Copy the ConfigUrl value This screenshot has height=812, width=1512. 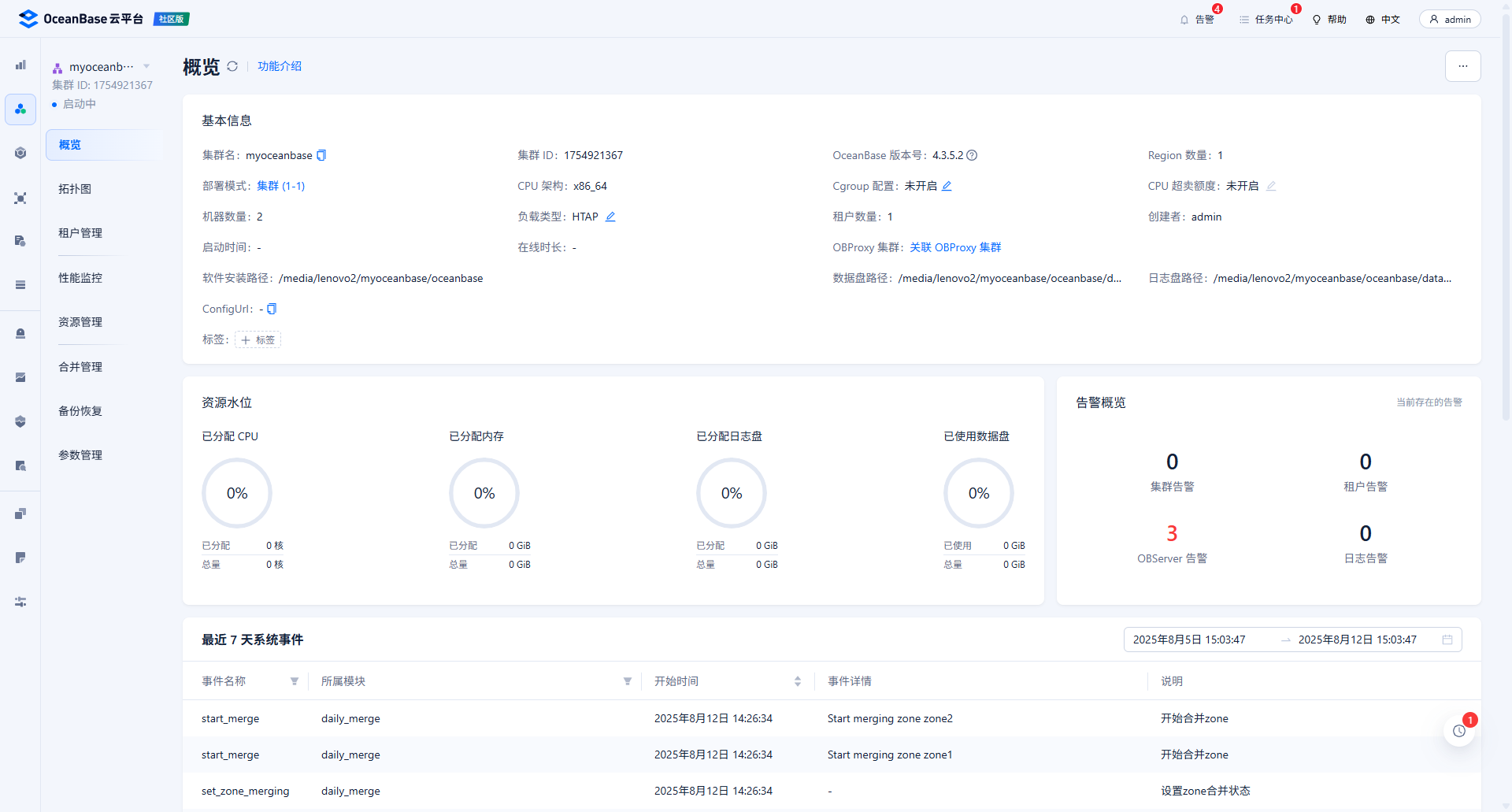pos(272,309)
